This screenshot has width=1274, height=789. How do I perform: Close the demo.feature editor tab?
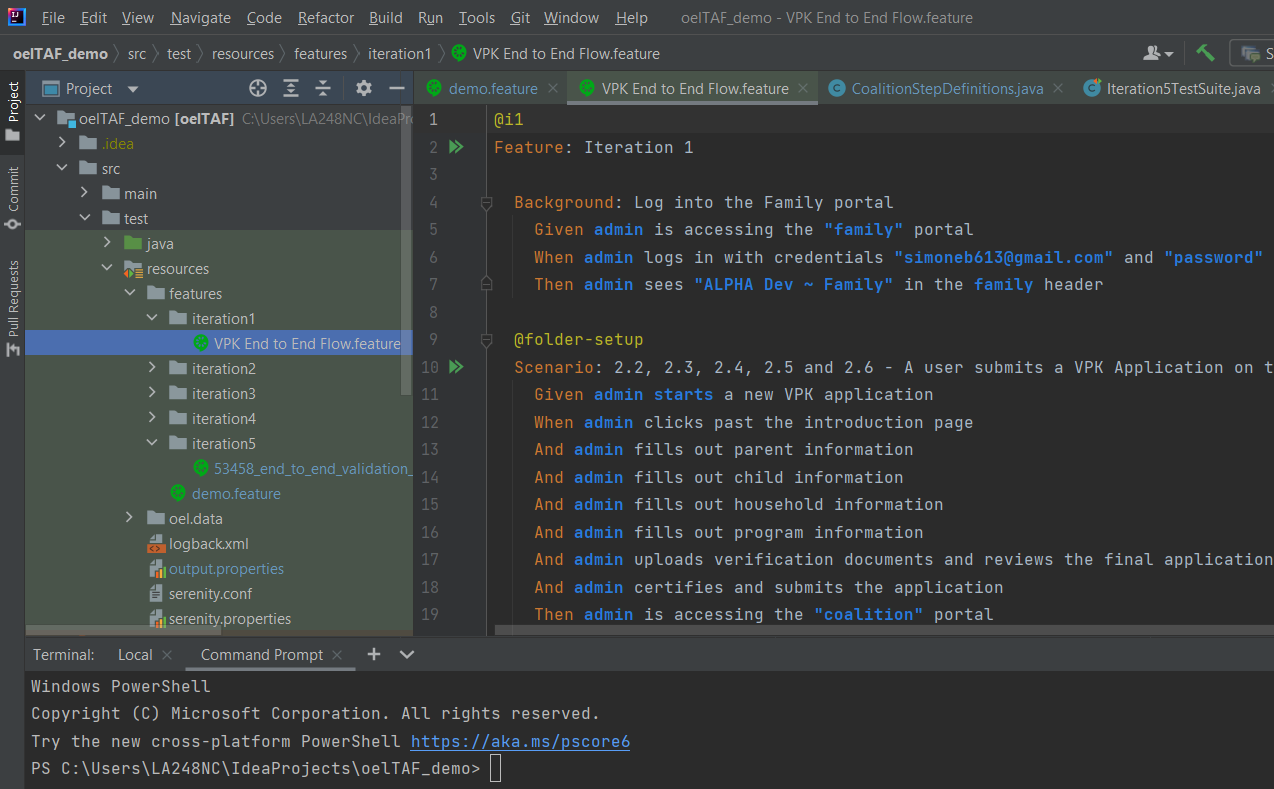(x=552, y=89)
